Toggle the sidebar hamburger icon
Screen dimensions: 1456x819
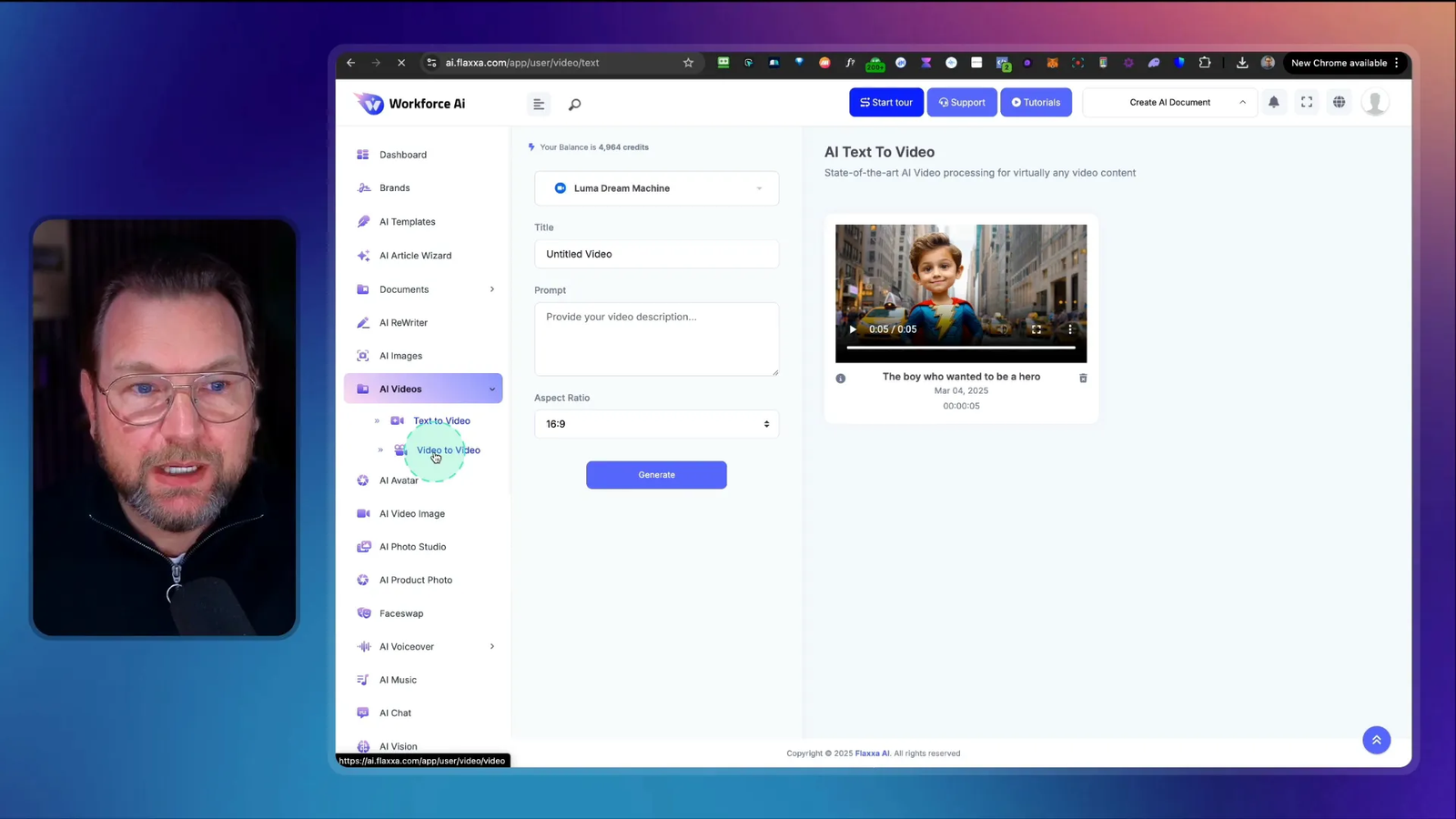(539, 105)
